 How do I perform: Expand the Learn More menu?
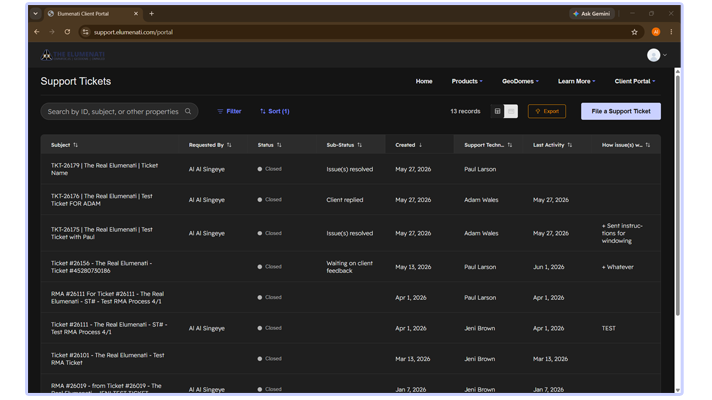(576, 81)
